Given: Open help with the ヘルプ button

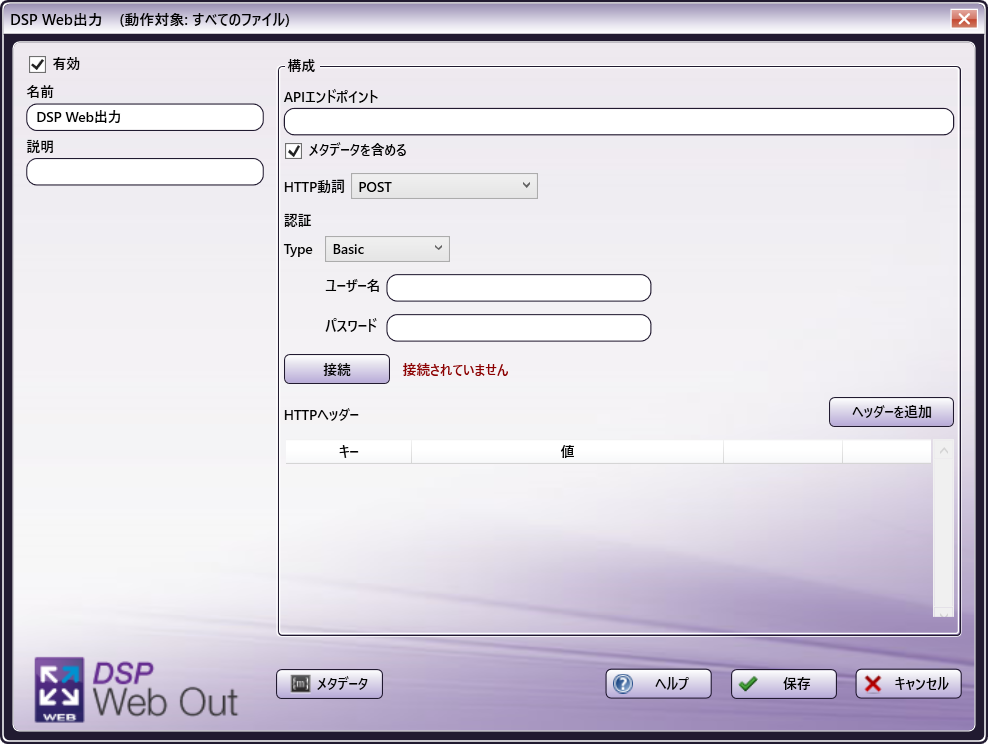Looking at the screenshot, I should point(658,684).
